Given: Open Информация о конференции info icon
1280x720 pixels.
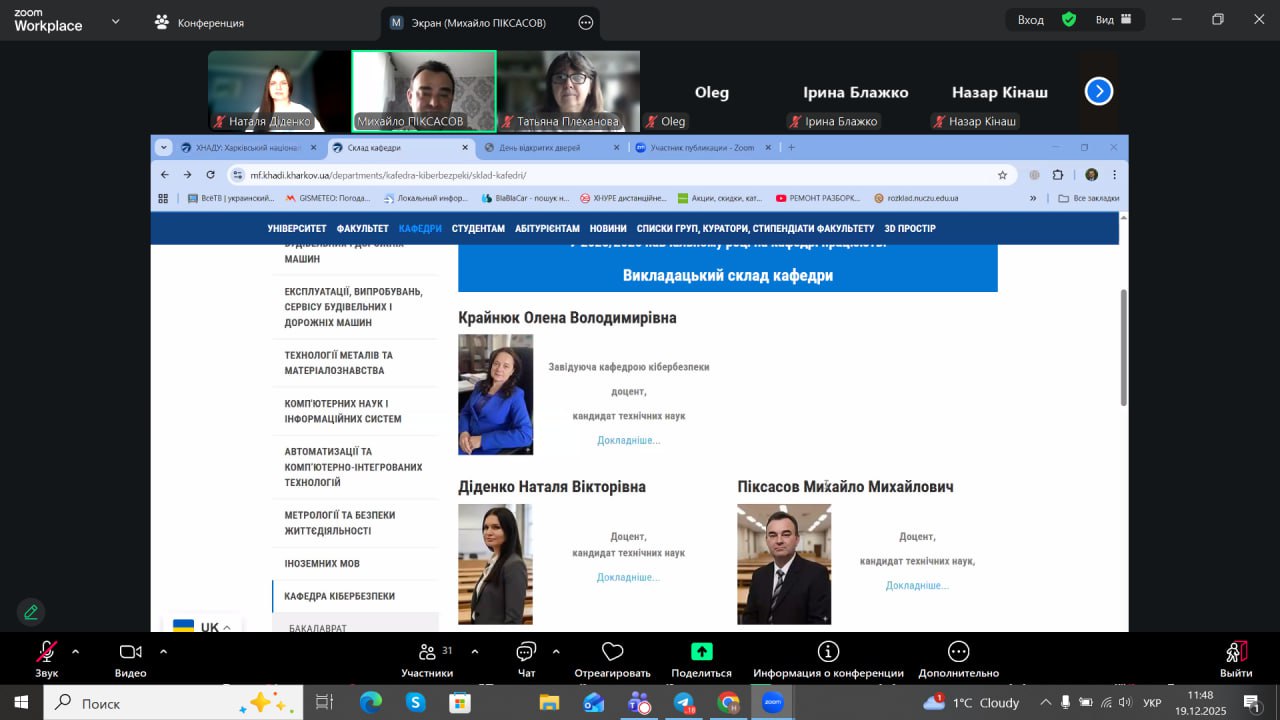Looking at the screenshot, I should pyautogui.click(x=828, y=652).
